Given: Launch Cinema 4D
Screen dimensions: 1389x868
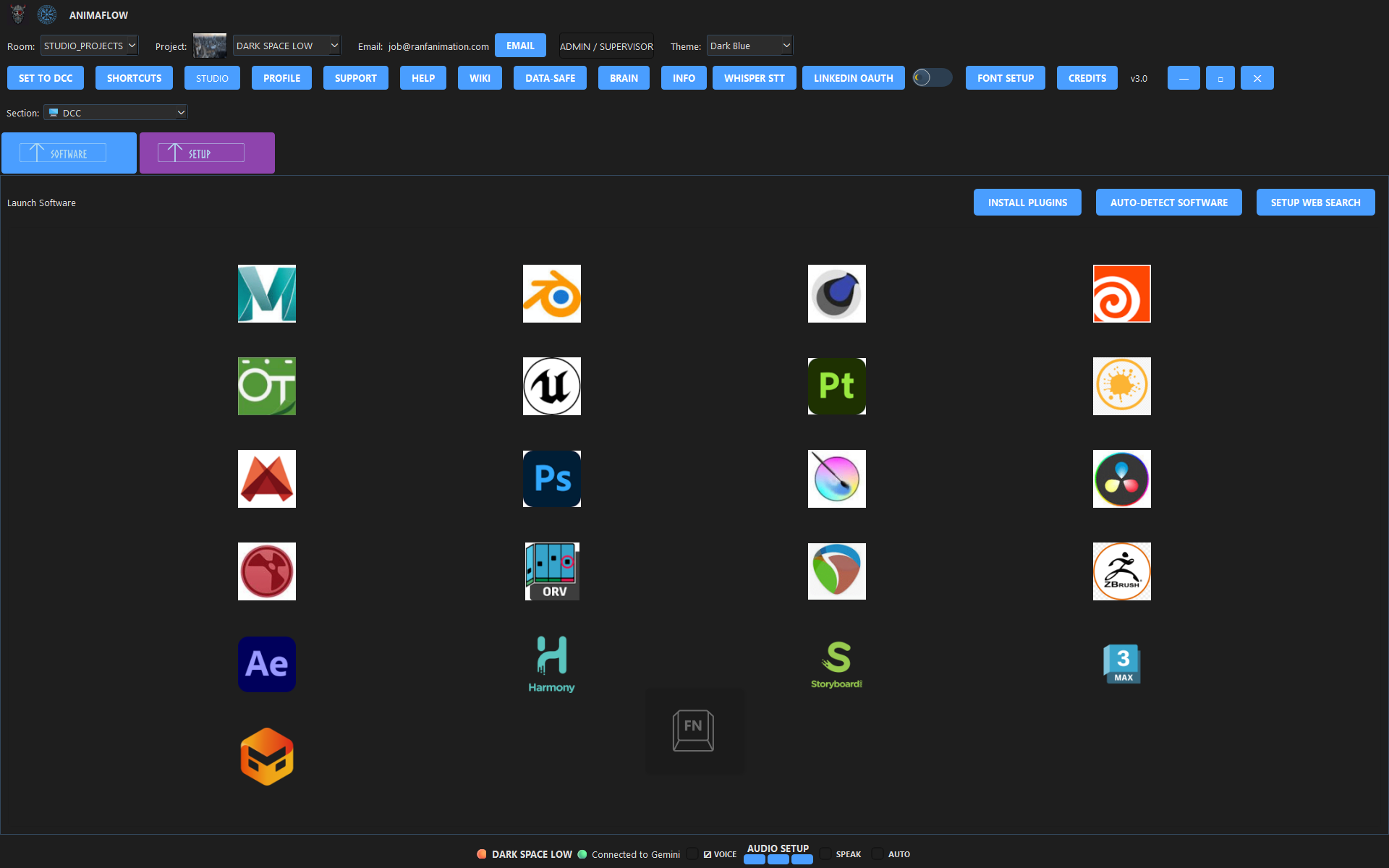Looking at the screenshot, I should coord(836,293).
